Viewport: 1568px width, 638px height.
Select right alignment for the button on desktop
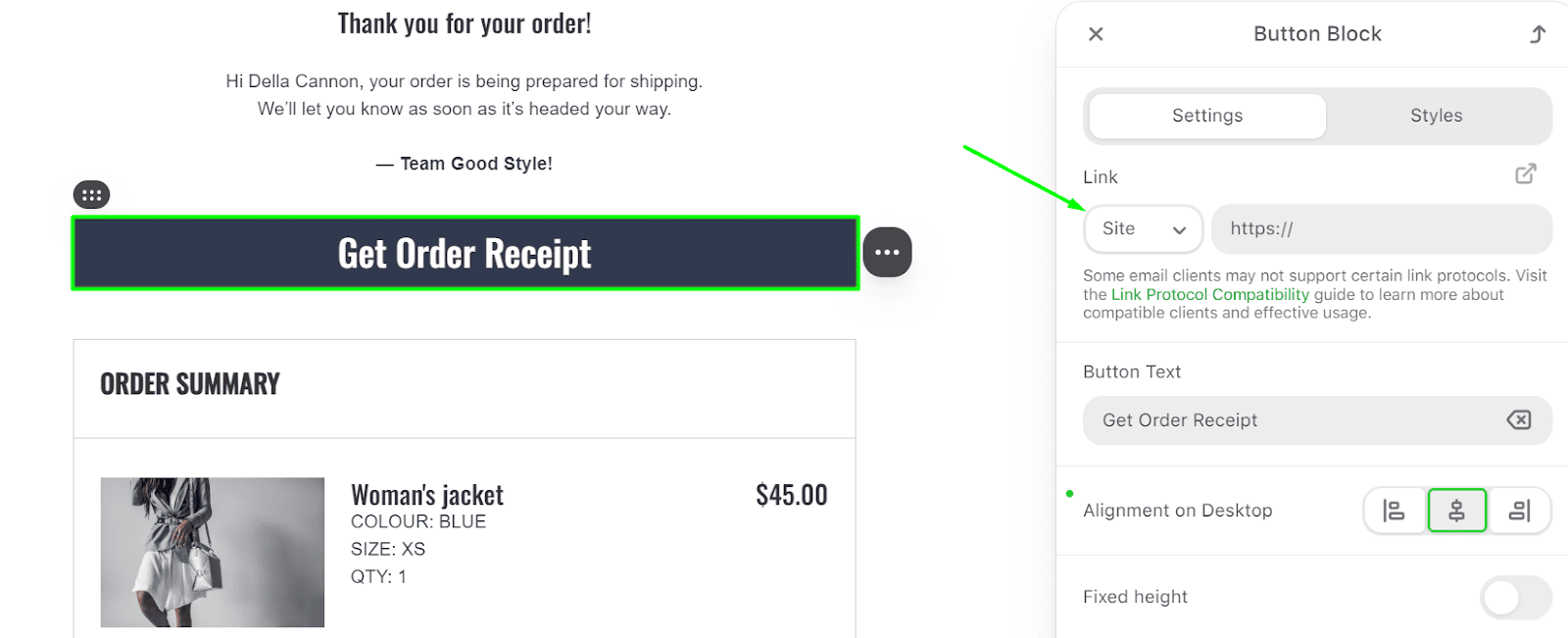1519,510
